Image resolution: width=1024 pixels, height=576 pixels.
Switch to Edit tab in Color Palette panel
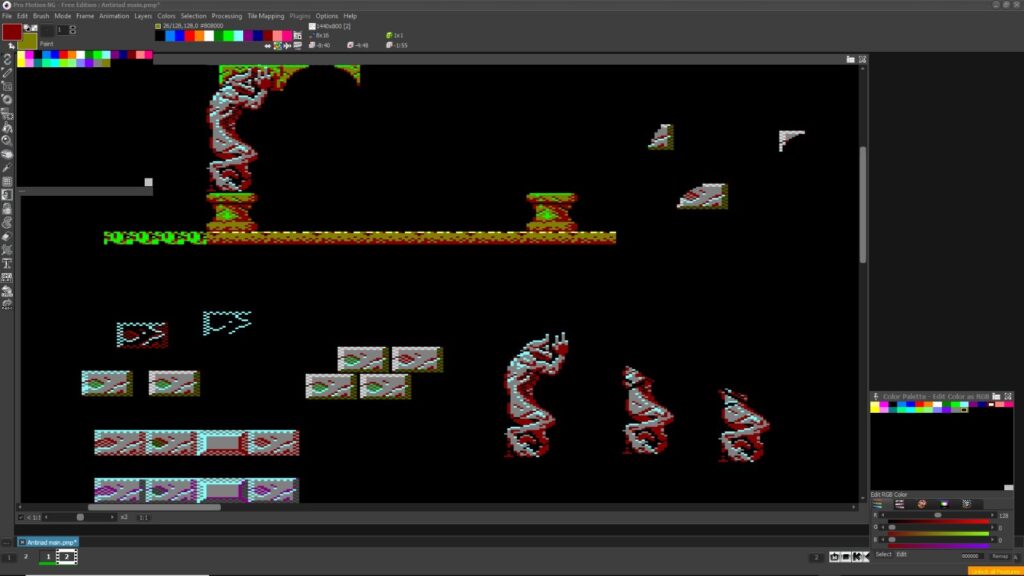tap(901, 554)
